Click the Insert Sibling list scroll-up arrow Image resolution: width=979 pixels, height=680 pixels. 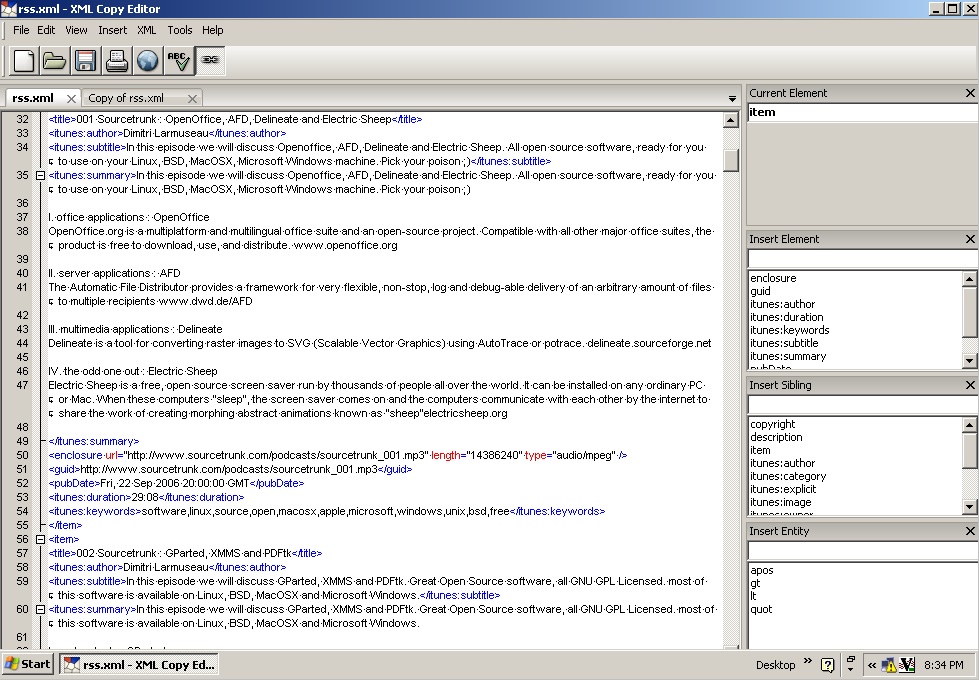pyautogui.click(x=970, y=425)
